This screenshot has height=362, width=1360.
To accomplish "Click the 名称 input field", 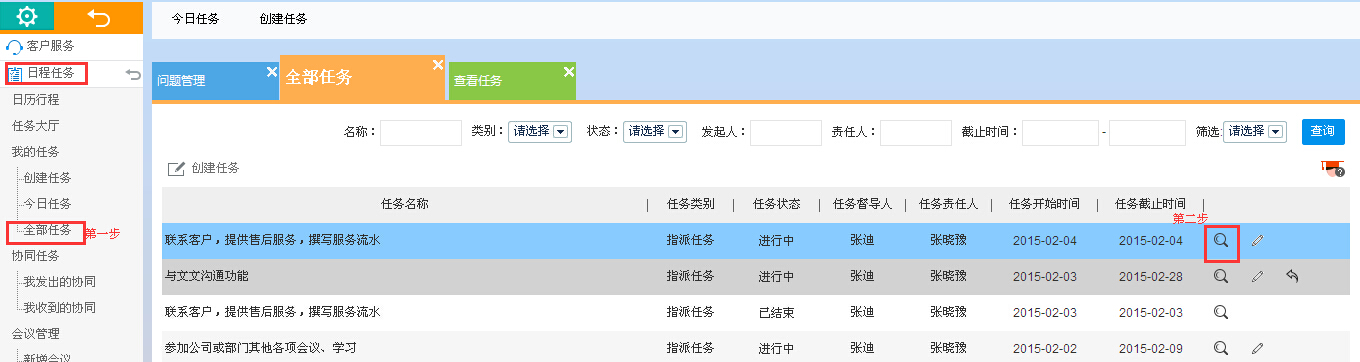I will click(421, 132).
